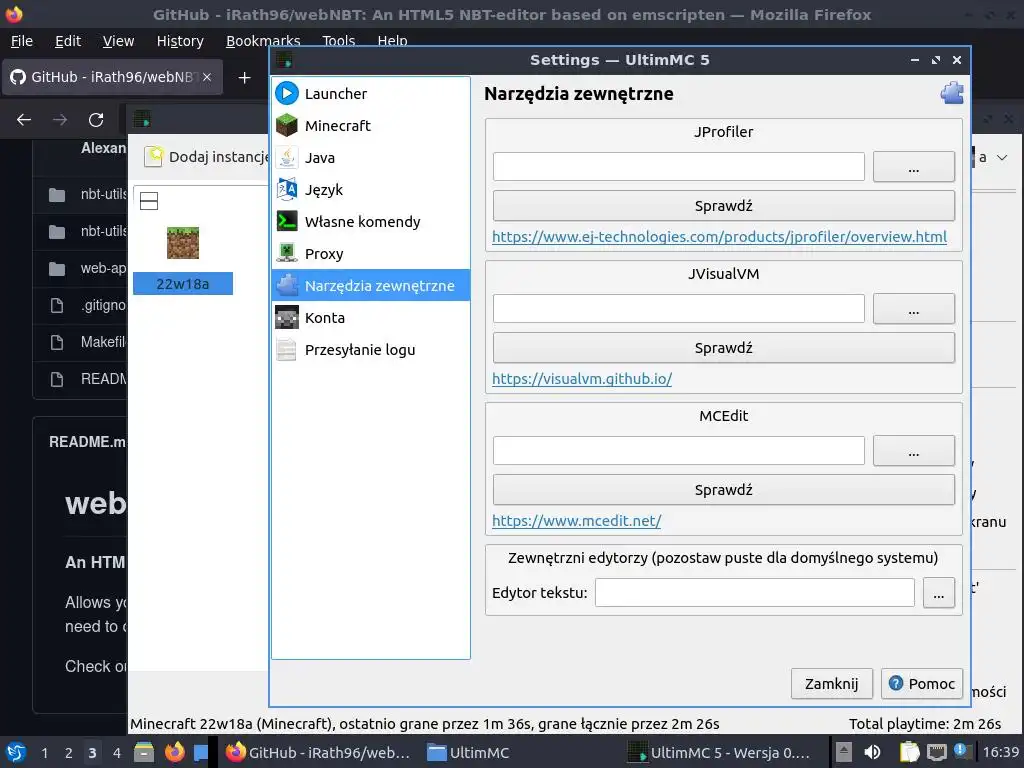
Task: Go forward in Firefox
Action: (x=60, y=120)
